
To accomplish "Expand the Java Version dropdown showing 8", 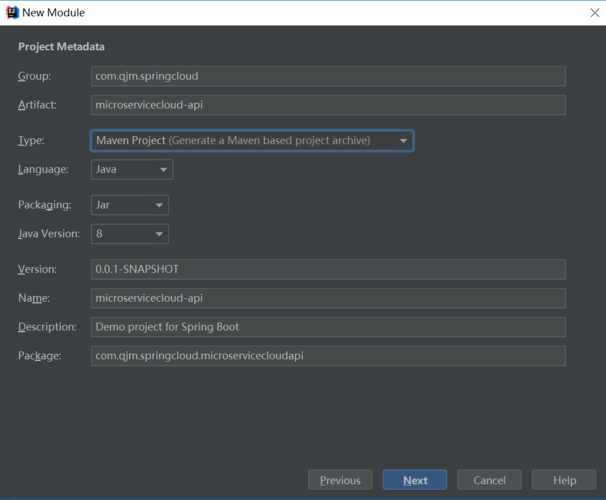I will pyautogui.click(x=129, y=234).
